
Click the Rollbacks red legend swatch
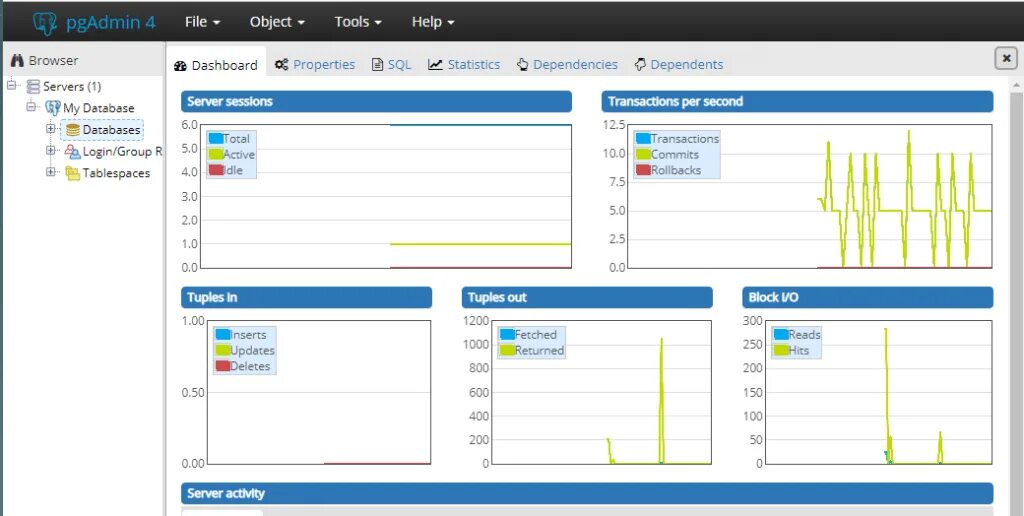coord(643,170)
